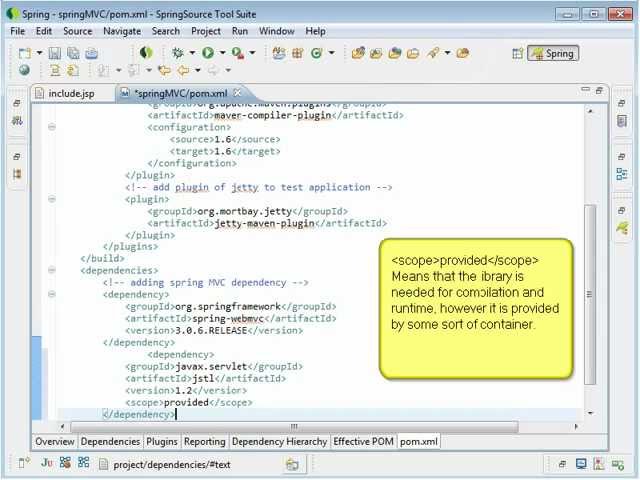
Task: Select the Spring perspective button
Action: (x=553, y=53)
